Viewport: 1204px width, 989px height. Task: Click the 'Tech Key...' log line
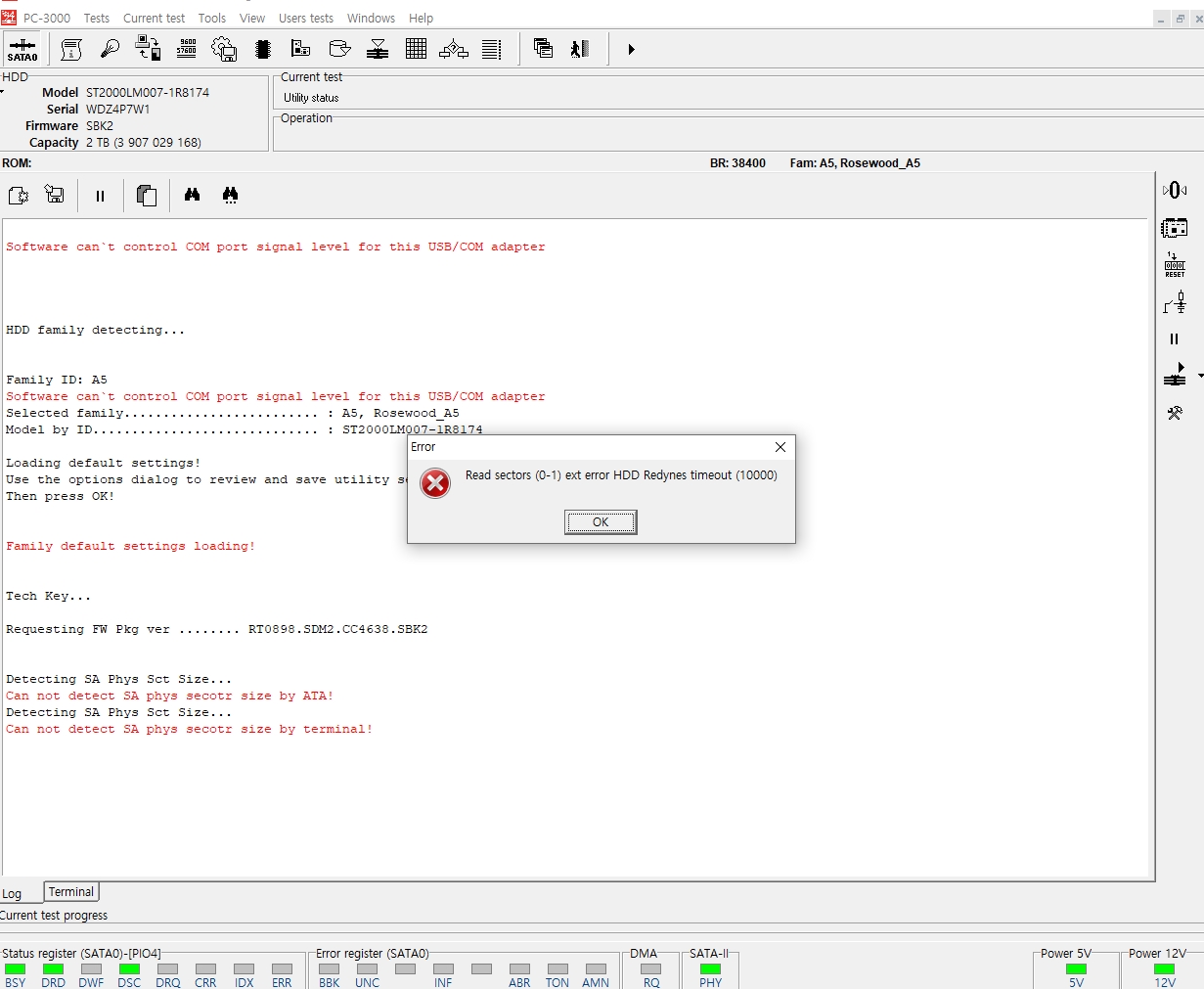coord(49,596)
